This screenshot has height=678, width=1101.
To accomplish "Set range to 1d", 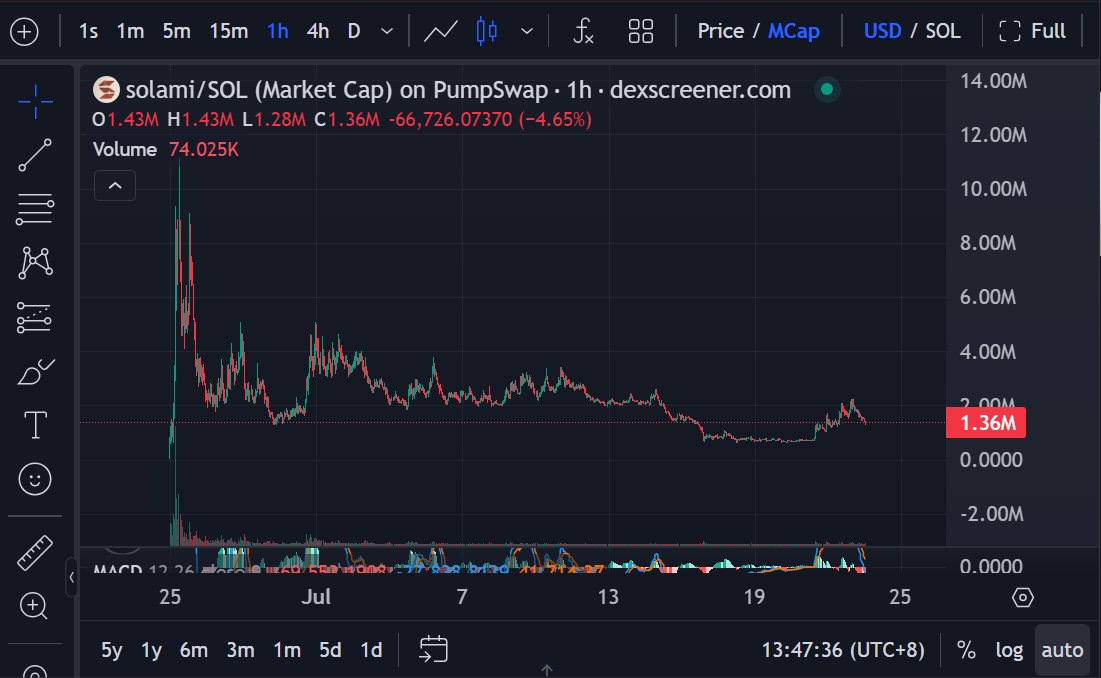I will (x=371, y=650).
